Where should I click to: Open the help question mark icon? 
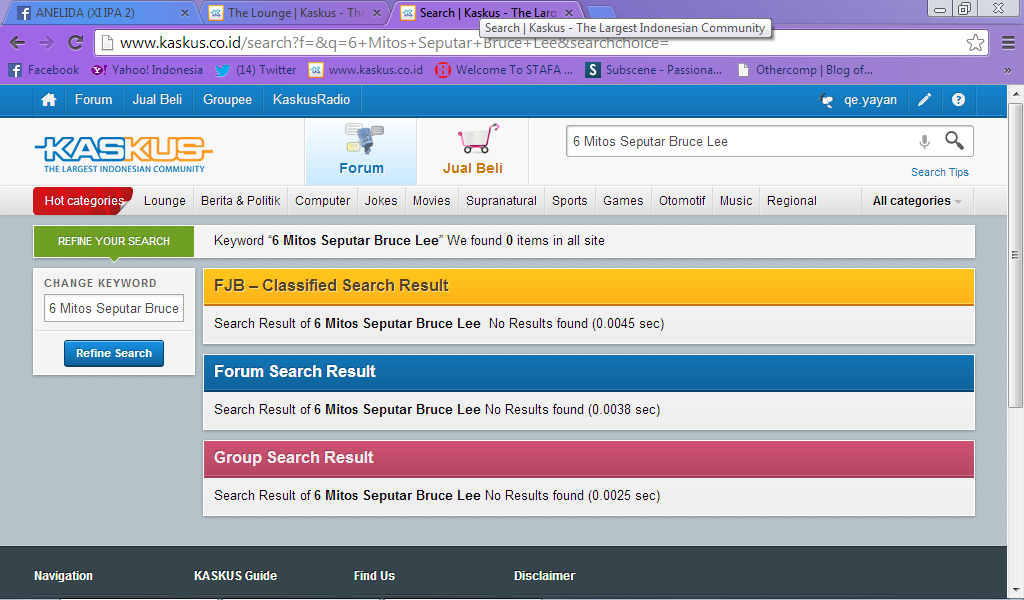pos(958,100)
